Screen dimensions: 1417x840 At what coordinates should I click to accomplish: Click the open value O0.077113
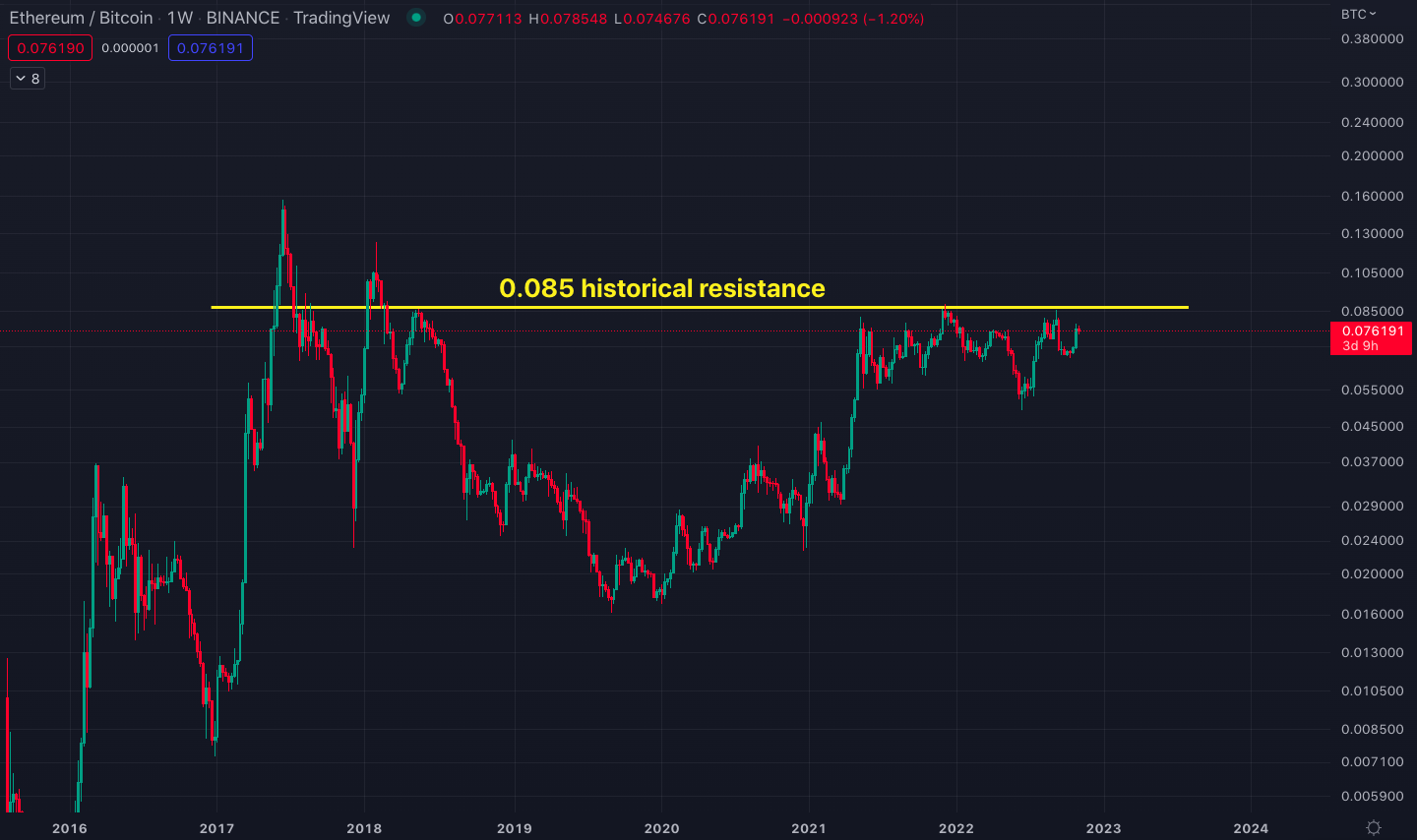(x=482, y=19)
